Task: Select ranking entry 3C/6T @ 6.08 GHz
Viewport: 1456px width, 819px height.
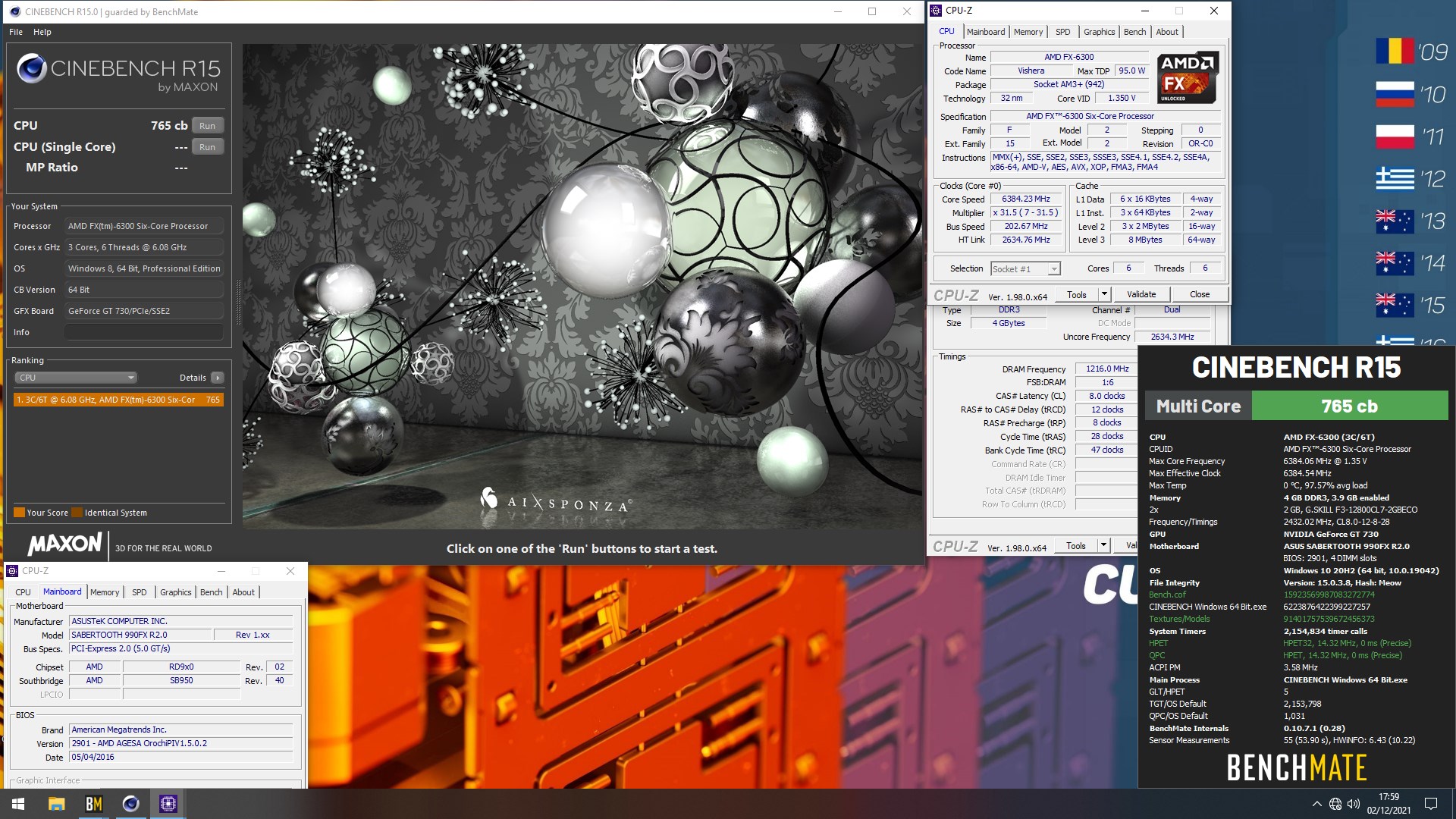Action: [x=118, y=400]
